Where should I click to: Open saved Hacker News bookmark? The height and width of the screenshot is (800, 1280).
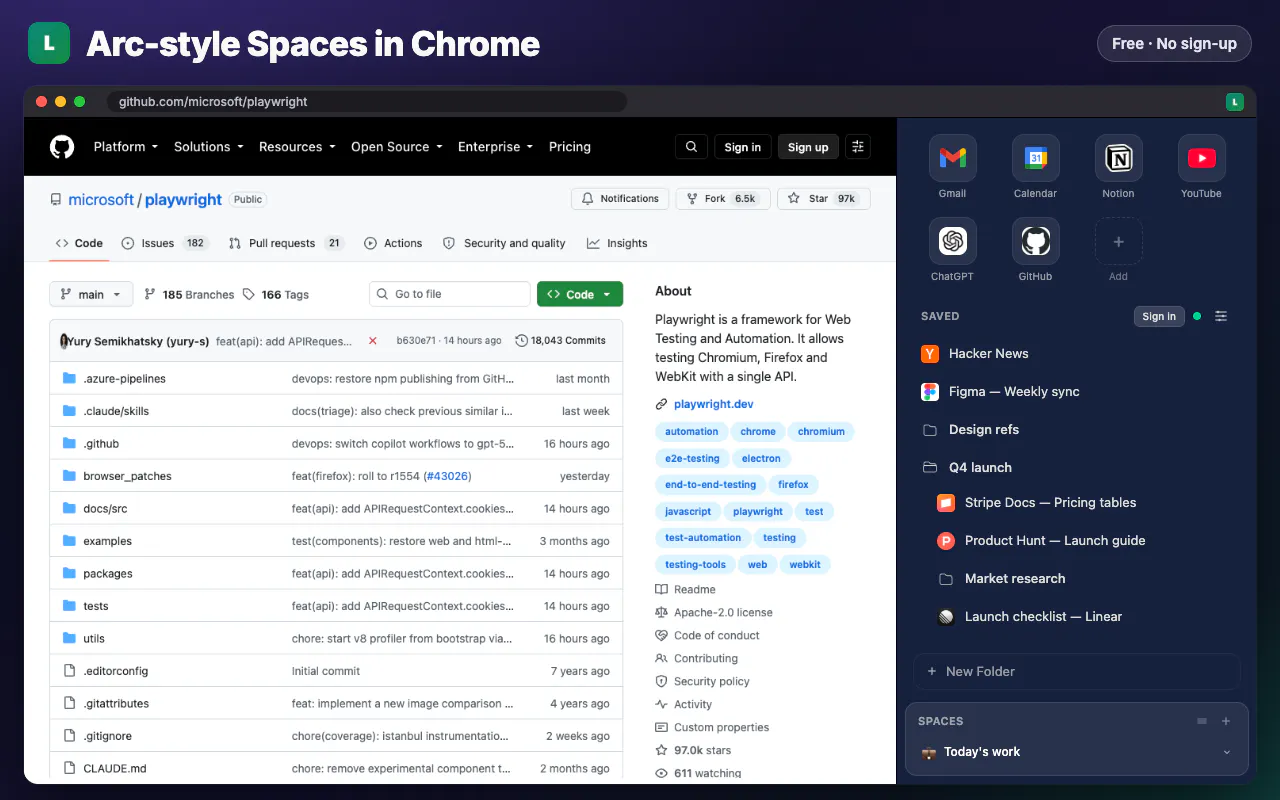[1076, 353]
